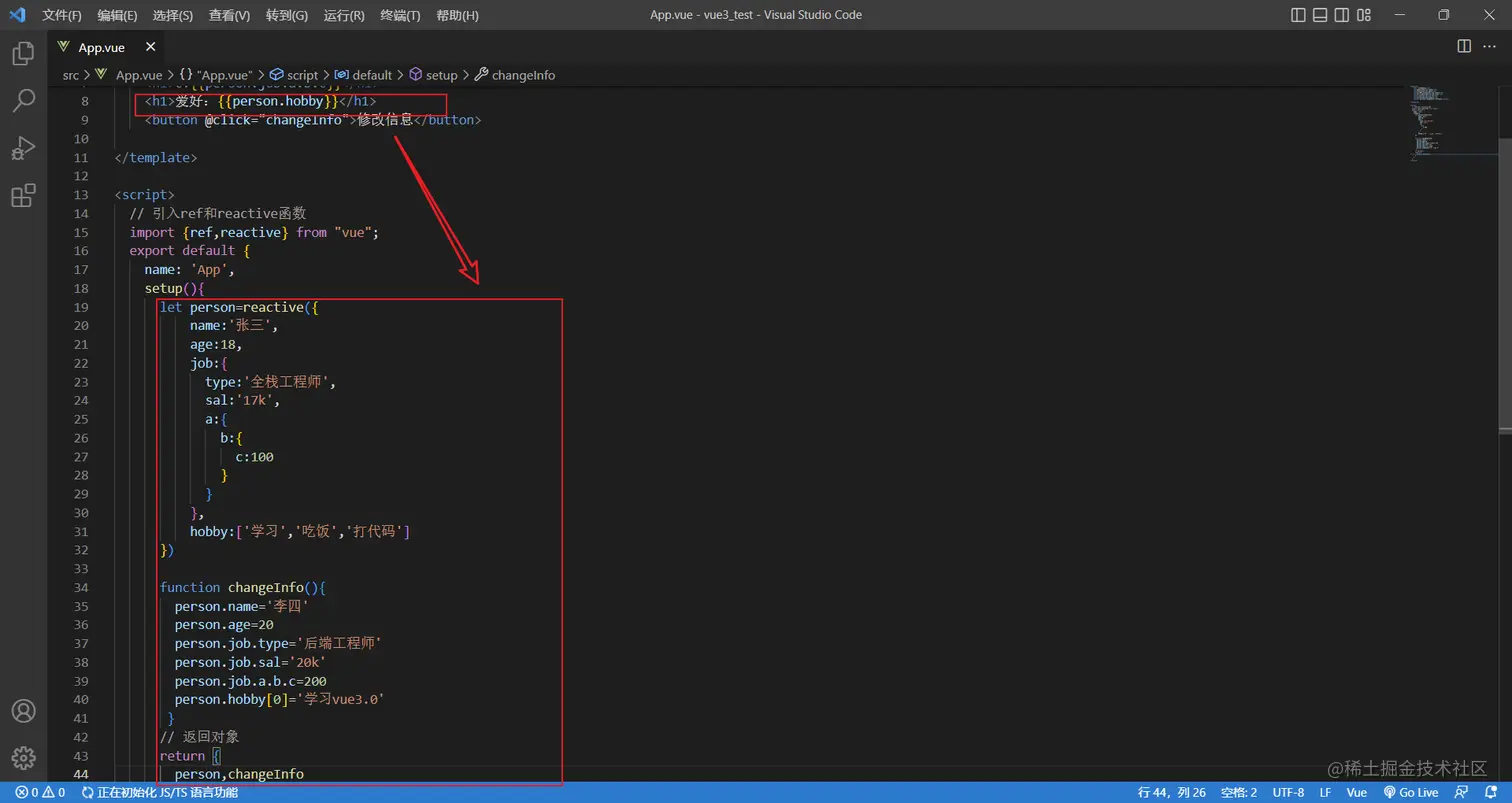Click 'person,changeInfo' on line 44
1512x803 pixels.
239,774
